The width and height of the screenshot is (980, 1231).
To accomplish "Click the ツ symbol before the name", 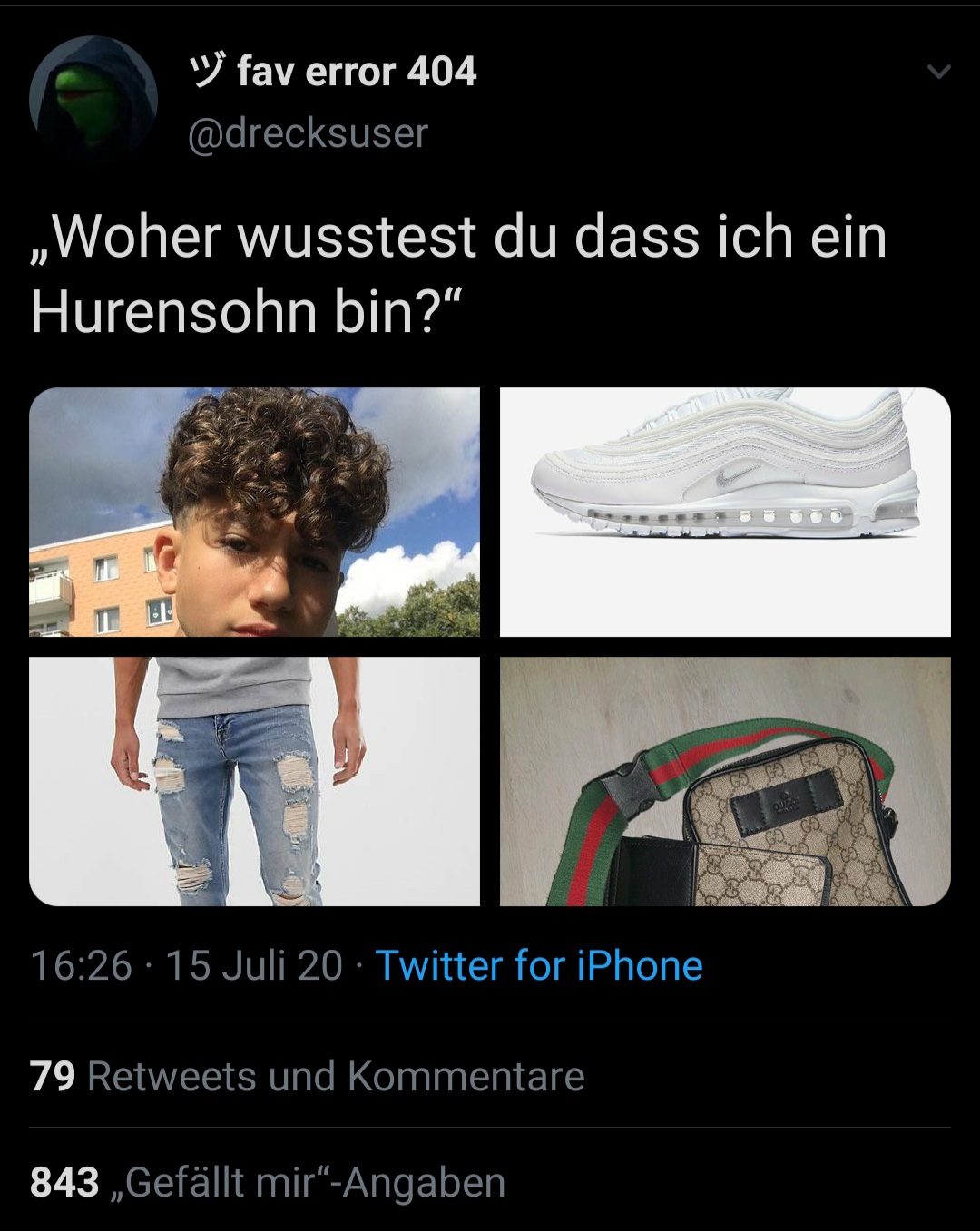I will [x=207, y=71].
